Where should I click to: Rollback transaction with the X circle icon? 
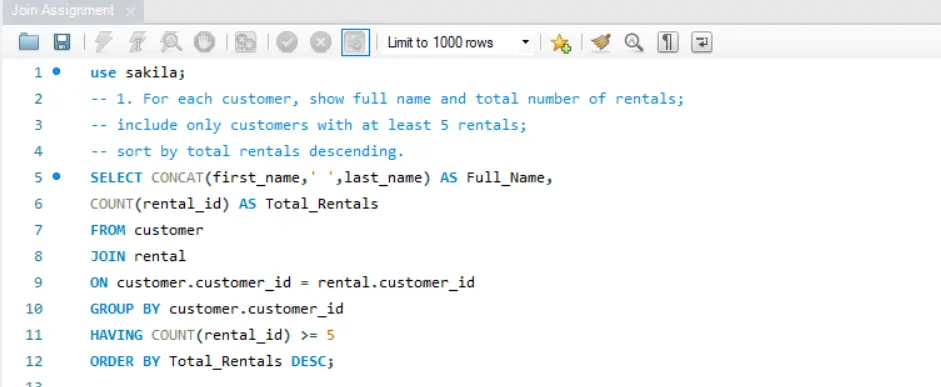click(320, 42)
